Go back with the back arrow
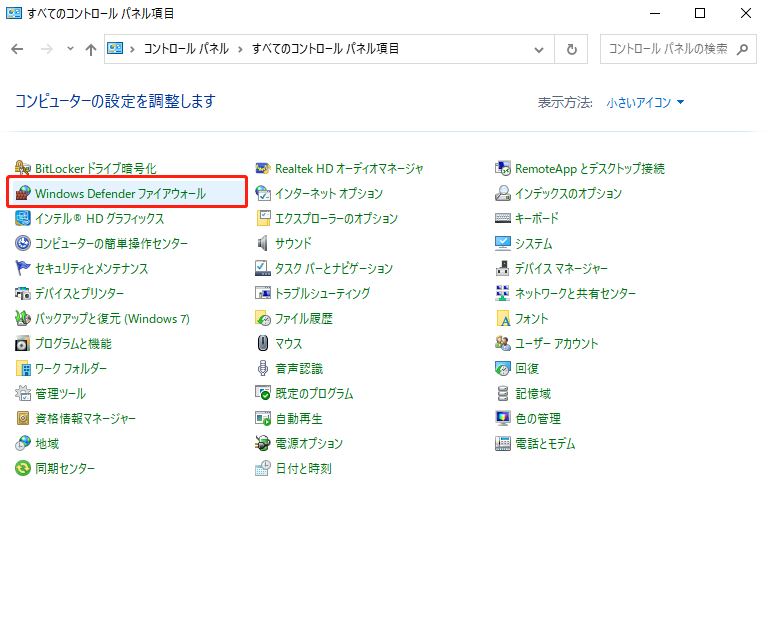768x633 pixels. click(x=18, y=49)
